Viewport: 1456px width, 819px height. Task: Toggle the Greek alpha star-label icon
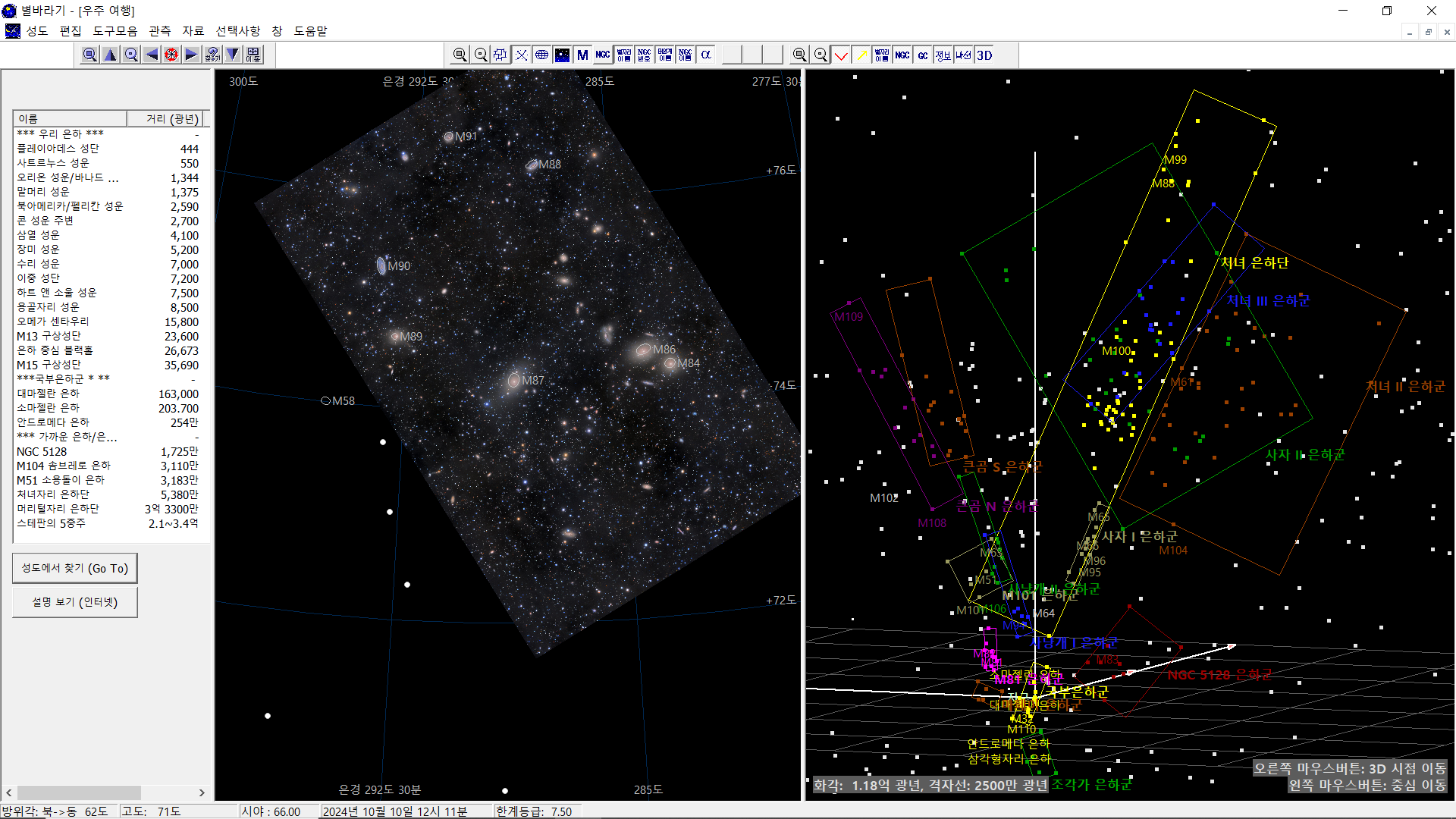(705, 55)
